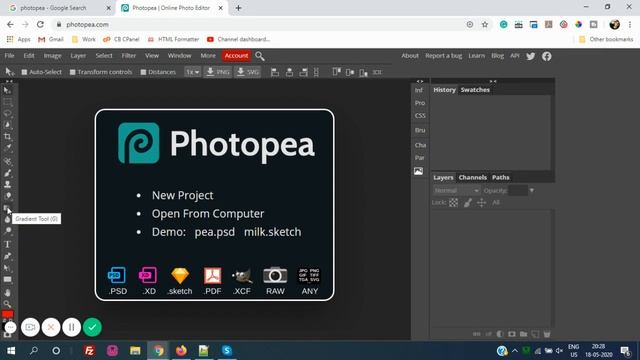Select the Clone Stamp tool

[7, 184]
